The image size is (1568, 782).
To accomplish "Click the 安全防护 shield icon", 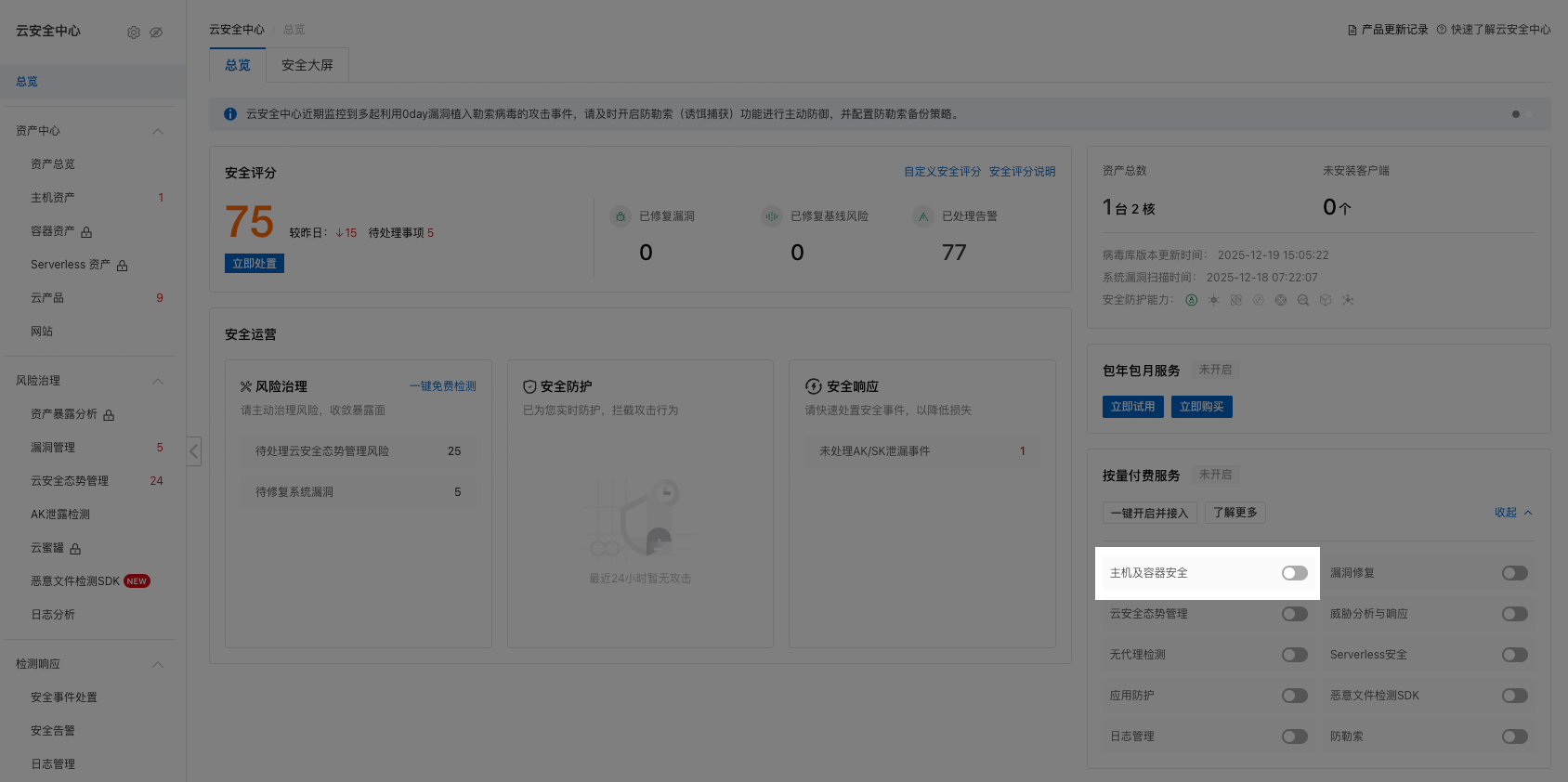I will click(529, 386).
